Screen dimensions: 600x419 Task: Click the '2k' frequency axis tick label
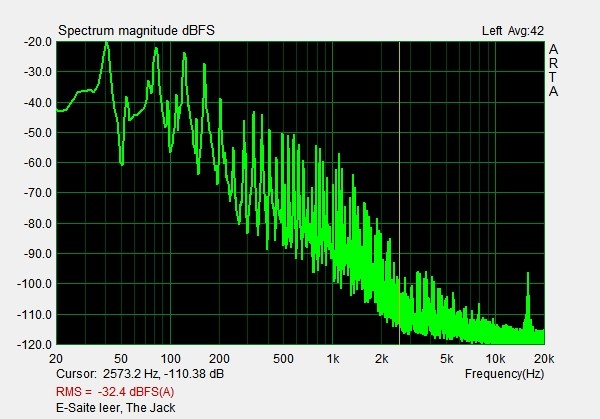pos(382,359)
